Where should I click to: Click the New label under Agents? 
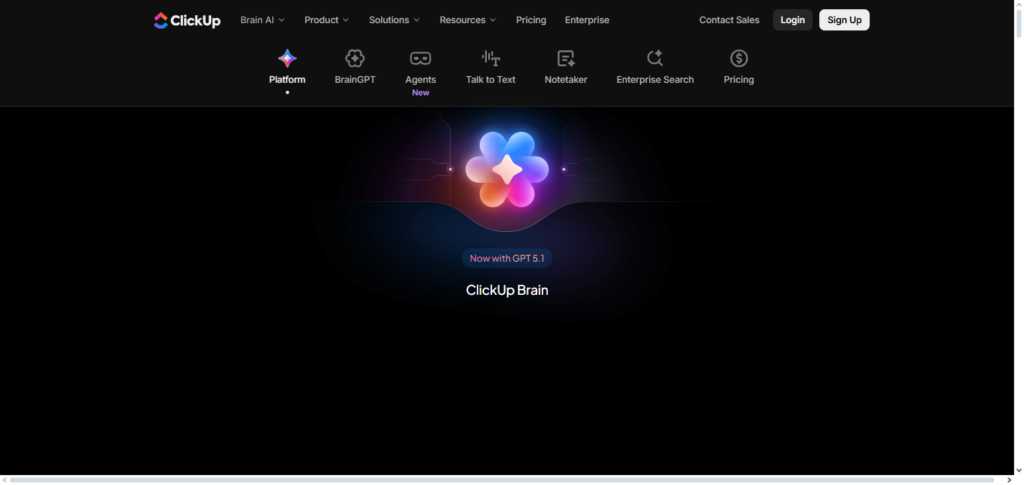(421, 93)
